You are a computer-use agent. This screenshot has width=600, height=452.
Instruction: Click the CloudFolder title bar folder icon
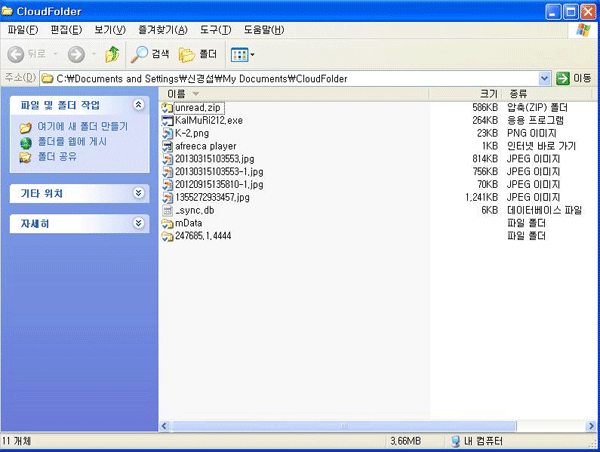pyautogui.click(x=7, y=11)
